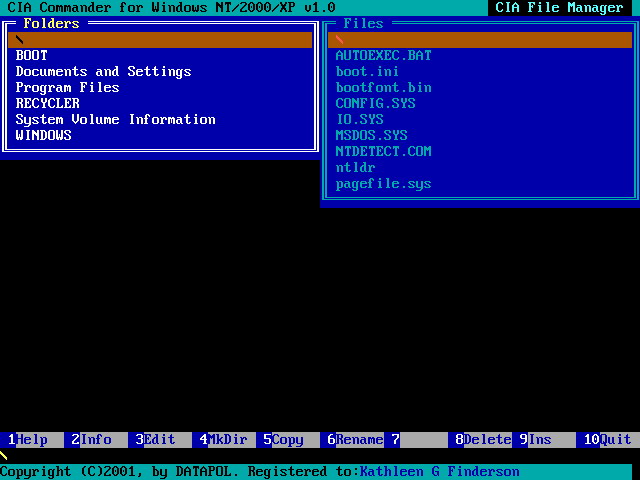Click the command line backslash prompt
The width and height of the screenshot is (640, 480).
(4, 456)
